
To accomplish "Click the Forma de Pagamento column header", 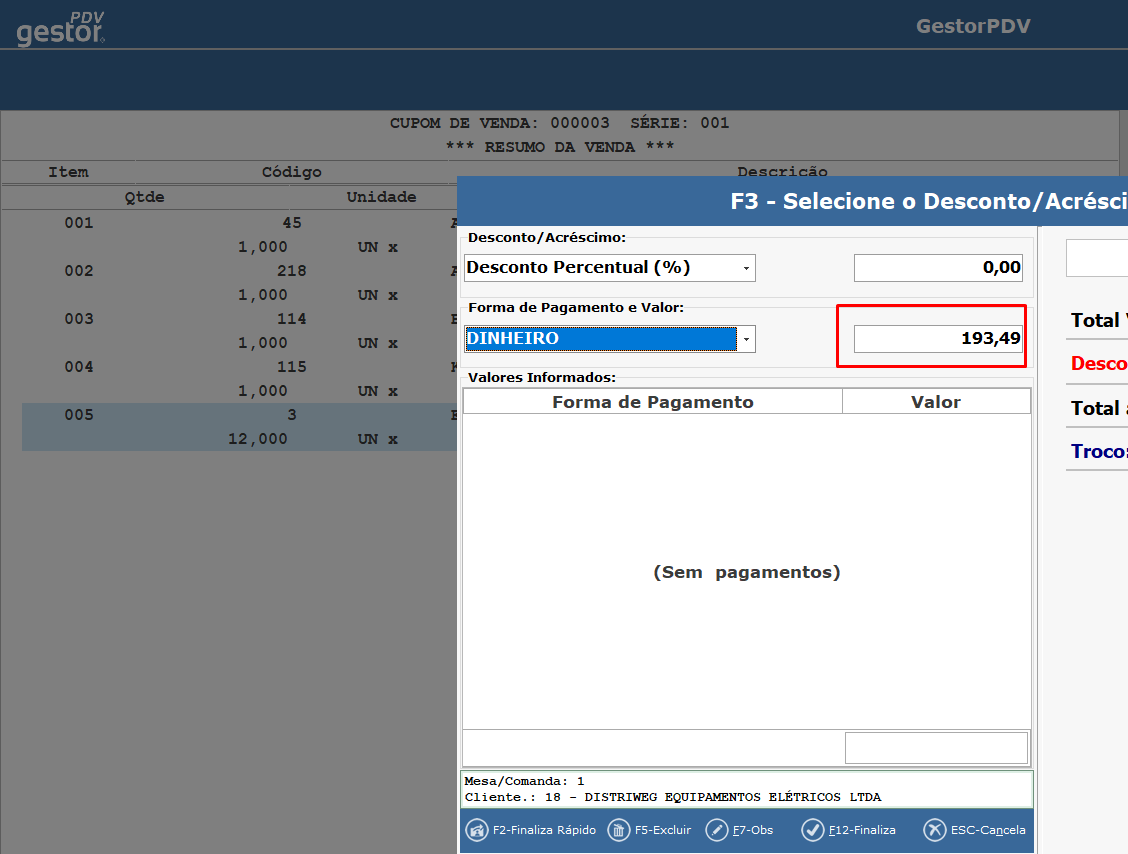I will pos(652,402).
